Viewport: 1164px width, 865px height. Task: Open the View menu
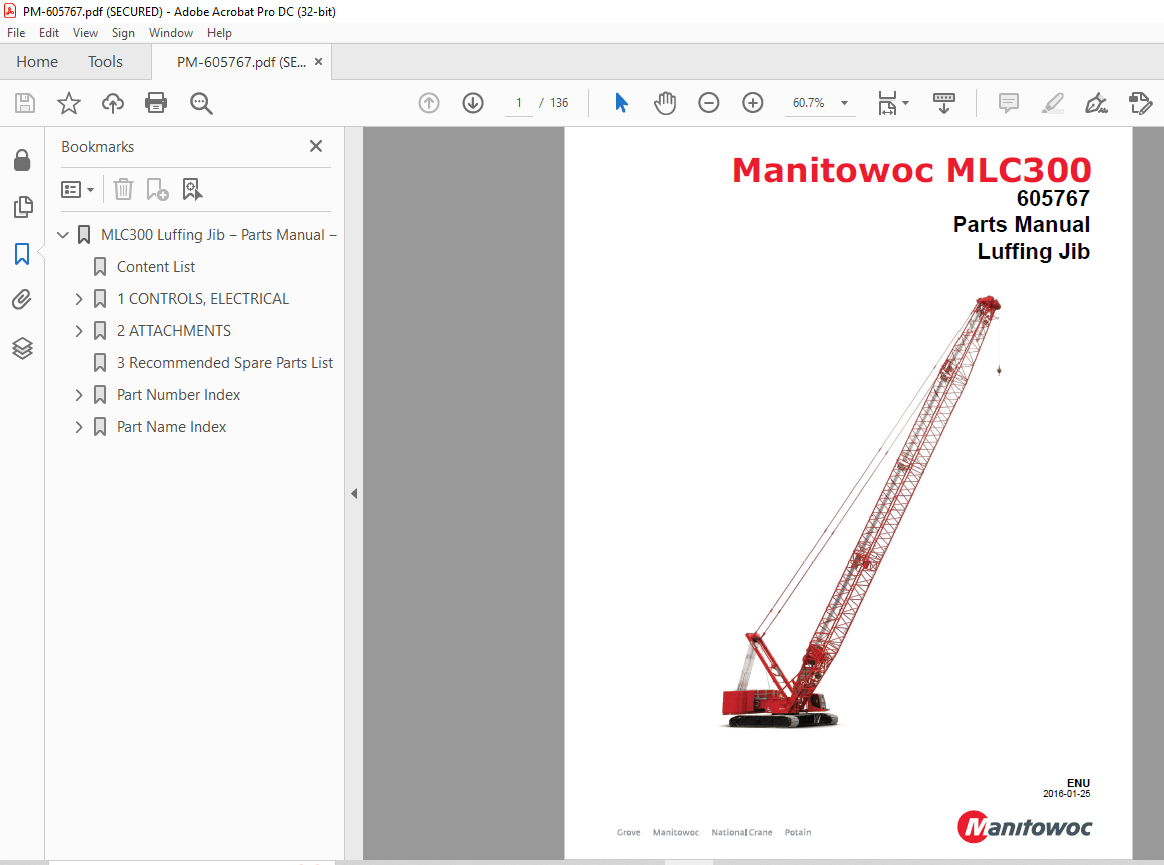coord(85,33)
